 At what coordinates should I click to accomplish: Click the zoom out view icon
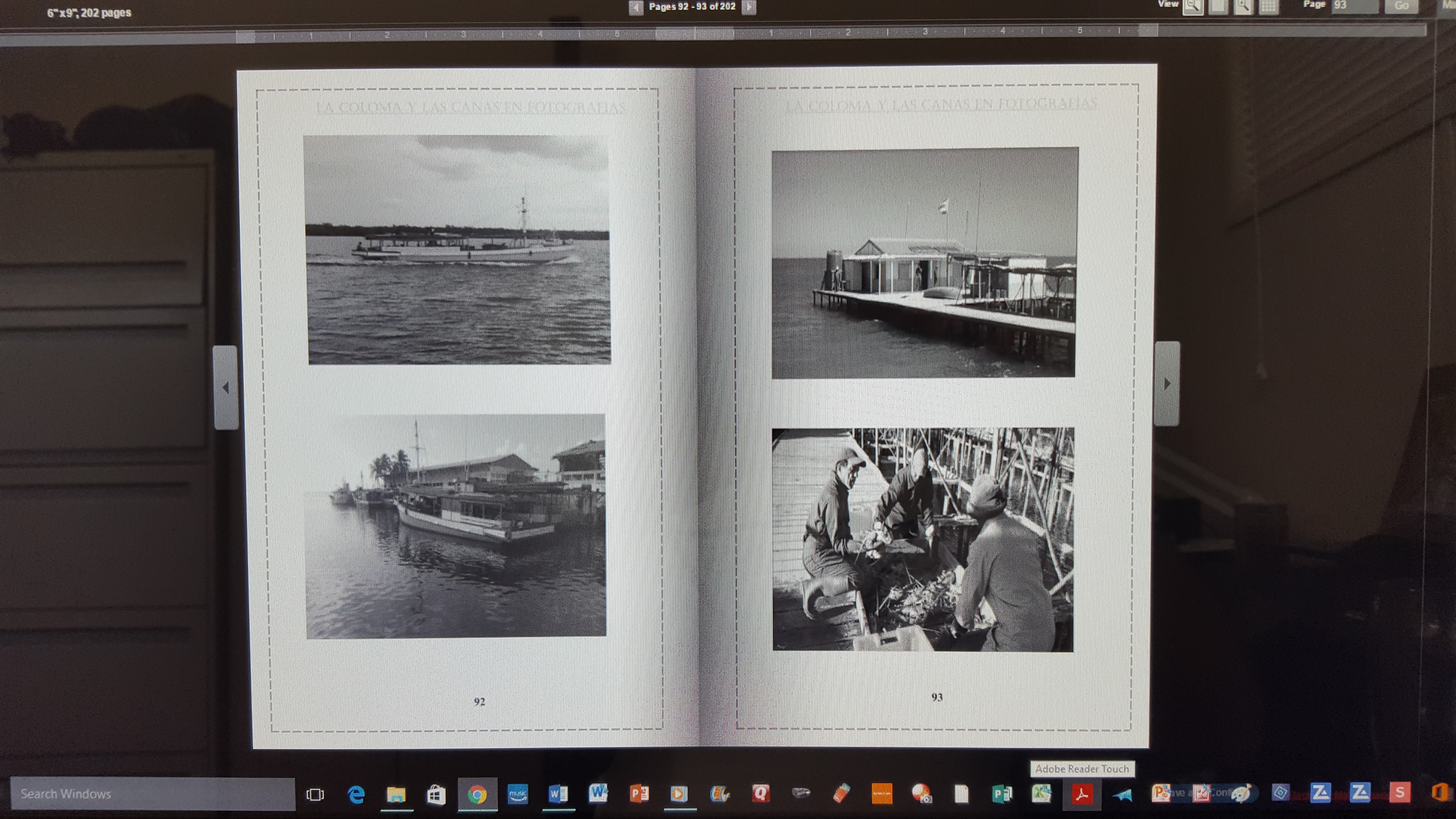tap(1193, 7)
